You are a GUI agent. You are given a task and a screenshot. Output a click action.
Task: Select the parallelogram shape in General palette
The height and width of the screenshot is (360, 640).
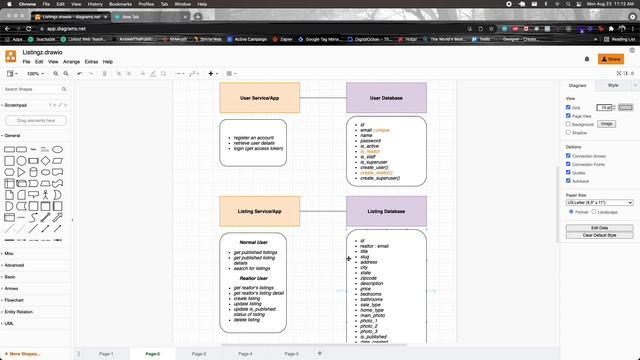[x=58, y=161]
